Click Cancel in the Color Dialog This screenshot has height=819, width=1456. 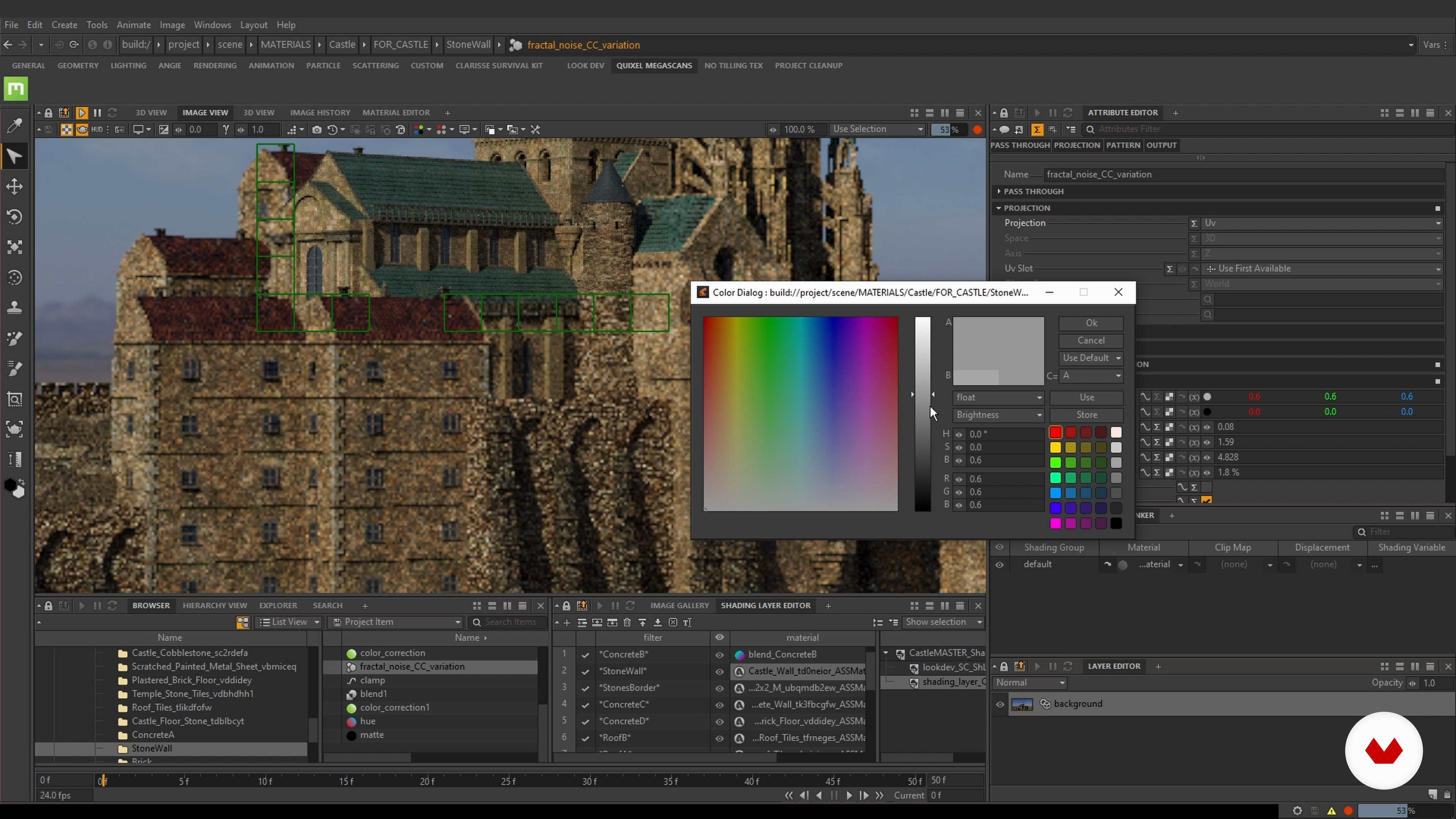click(x=1091, y=340)
